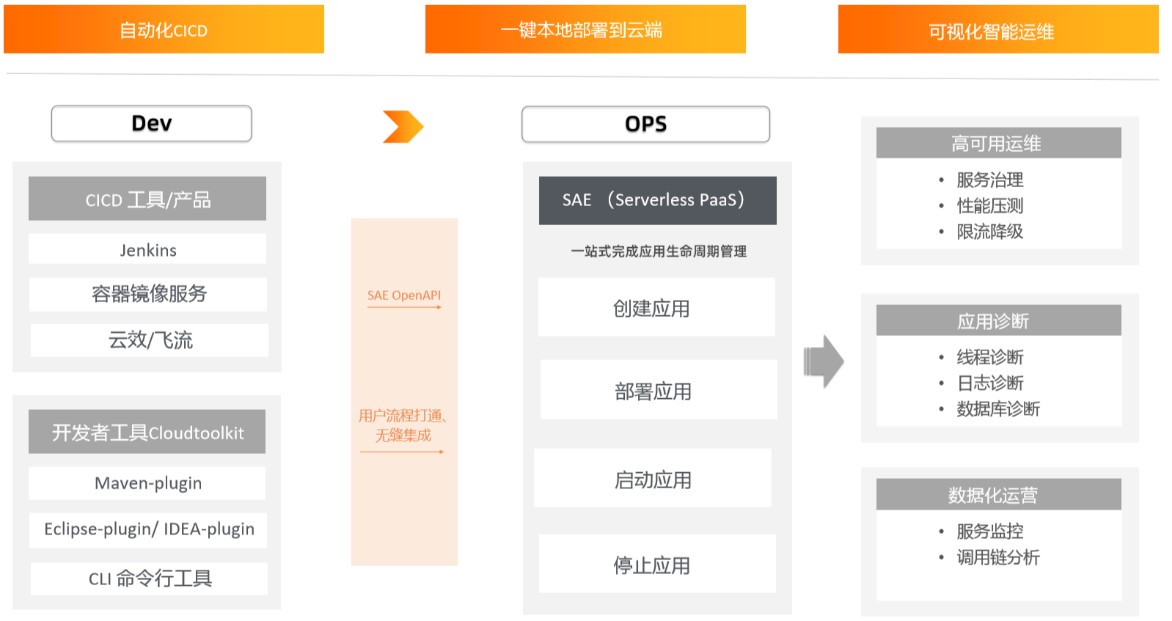Click the 高可用运维 panel header
The height and width of the screenshot is (621, 1172).
[997, 142]
